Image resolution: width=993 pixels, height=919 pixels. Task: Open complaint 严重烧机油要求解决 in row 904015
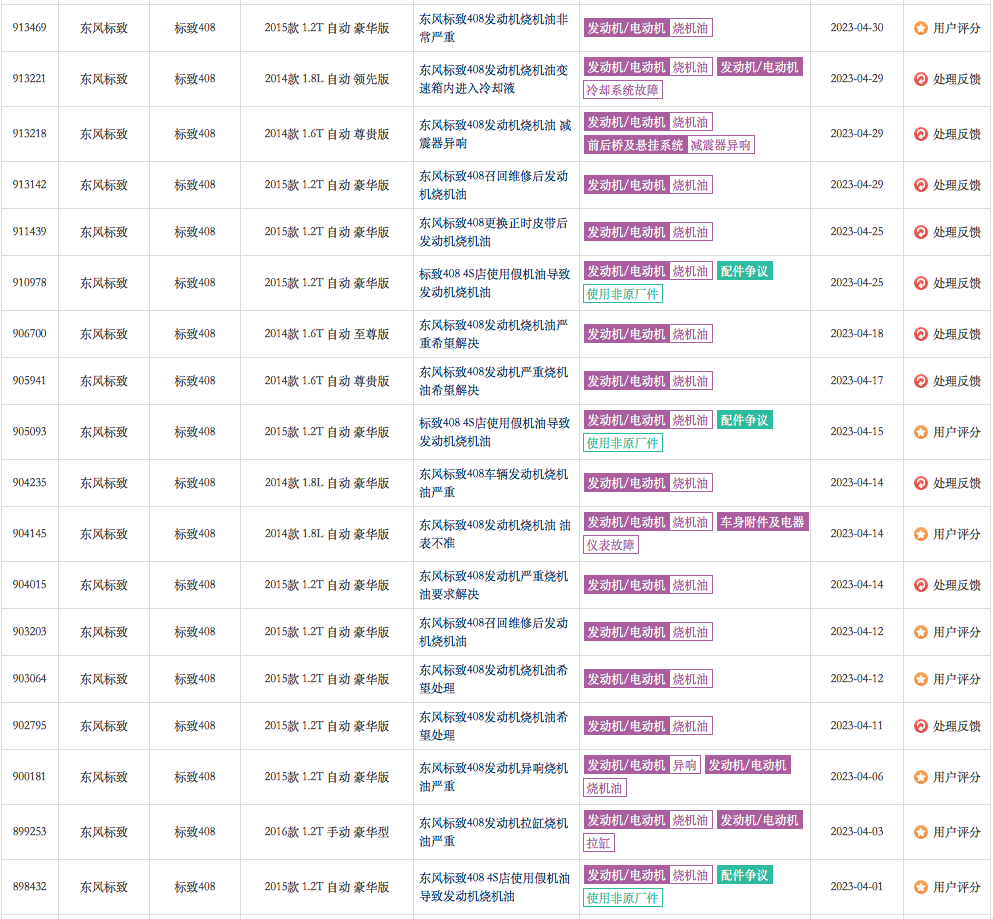(493, 585)
